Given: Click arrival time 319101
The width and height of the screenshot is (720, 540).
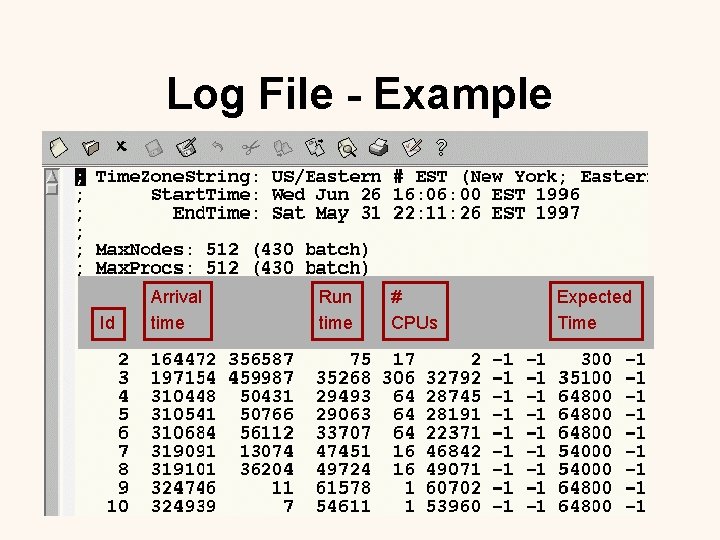Looking at the screenshot, I should 183,469.
